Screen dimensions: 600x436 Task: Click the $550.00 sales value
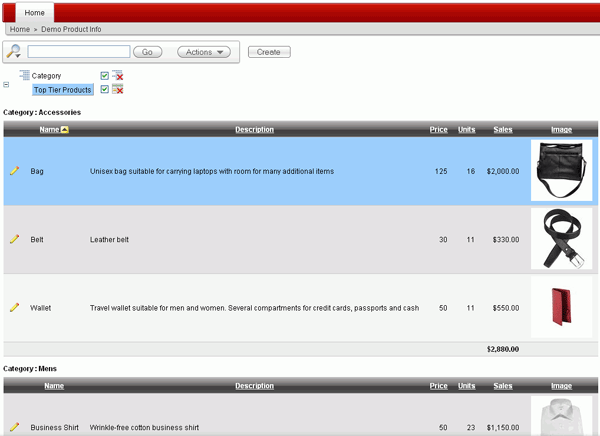(x=506, y=308)
